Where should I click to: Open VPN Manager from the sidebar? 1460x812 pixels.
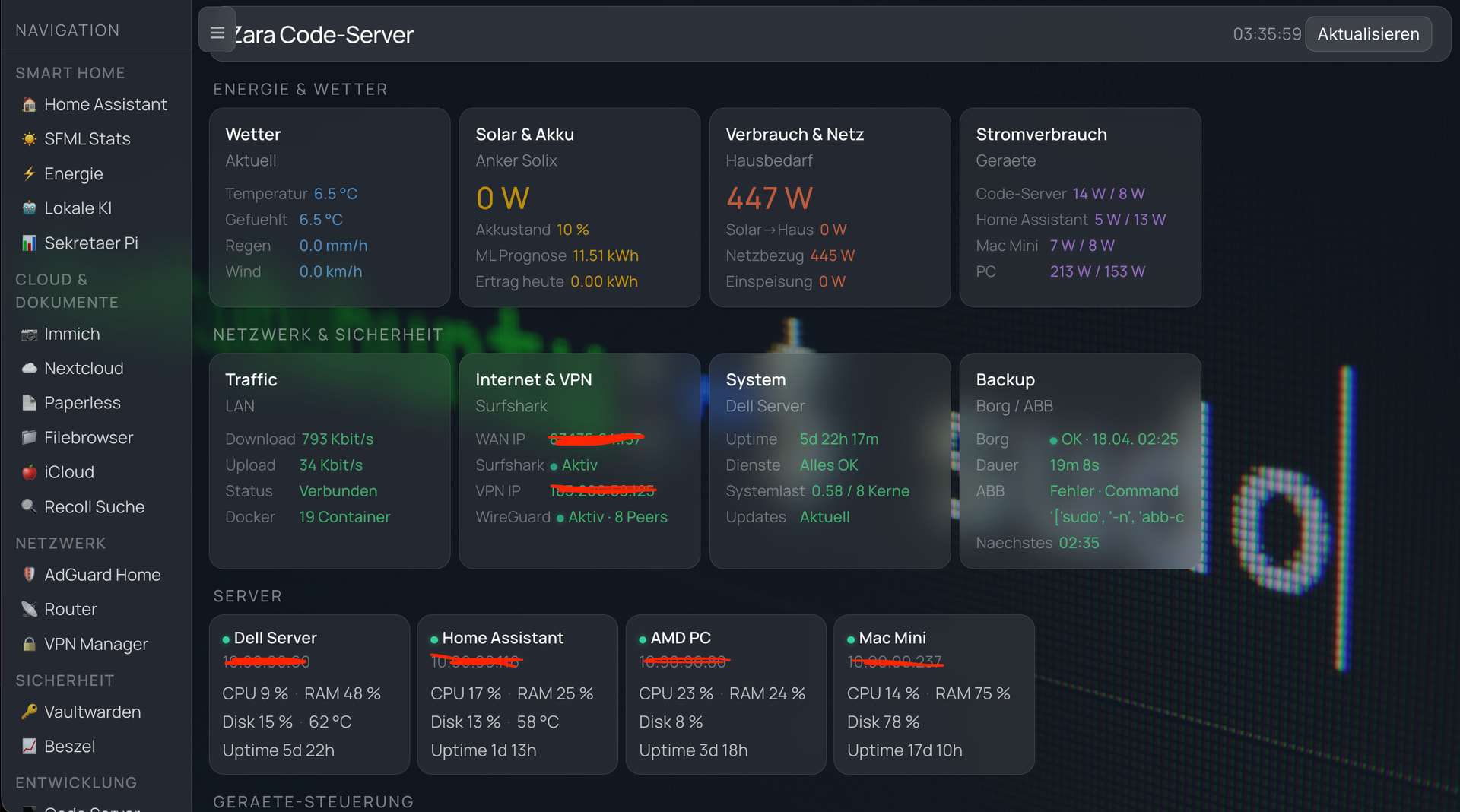(x=96, y=645)
